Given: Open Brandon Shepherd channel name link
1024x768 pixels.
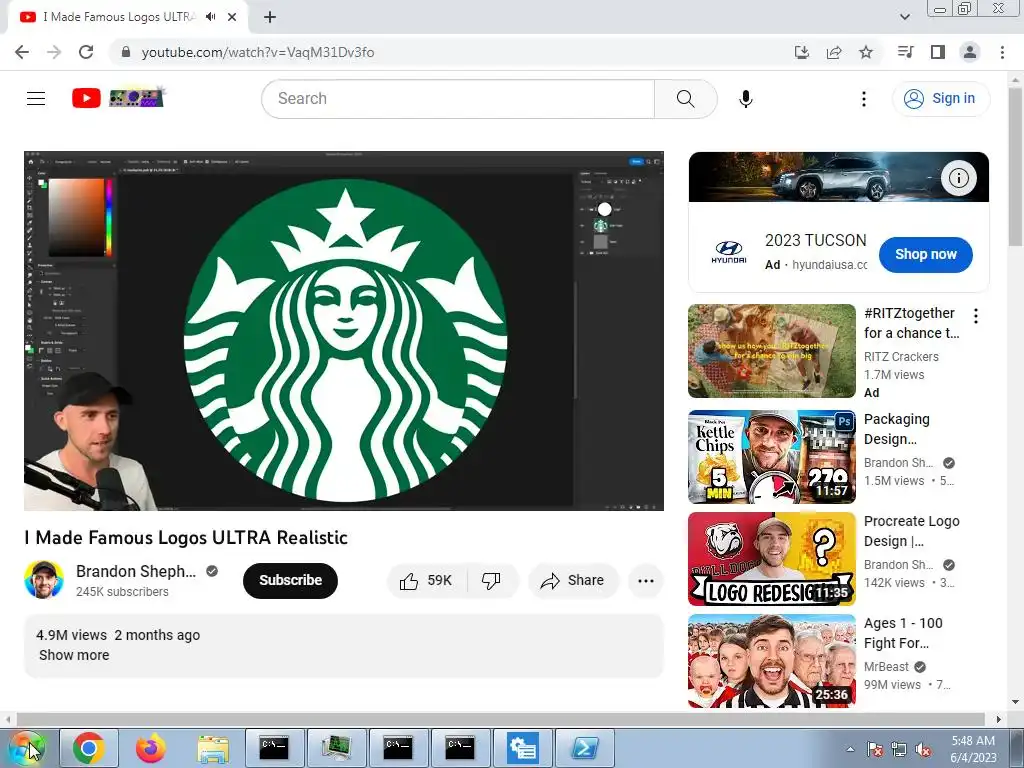Looking at the screenshot, I should 136,571.
